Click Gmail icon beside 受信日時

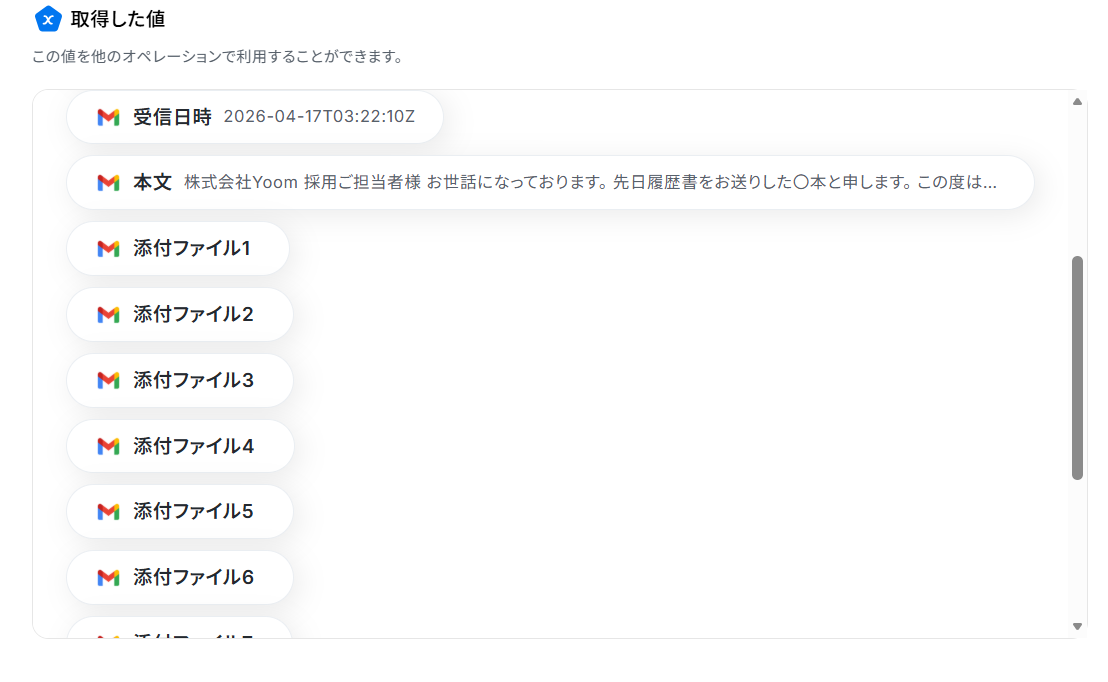(108, 117)
